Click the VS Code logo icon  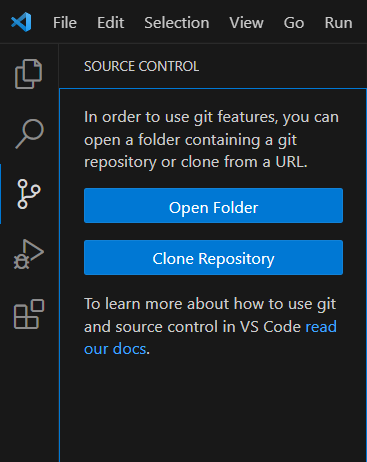(21, 22)
